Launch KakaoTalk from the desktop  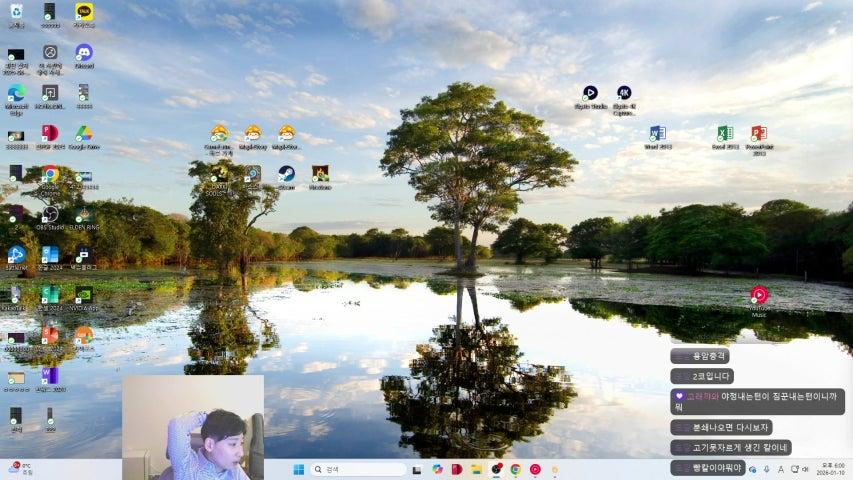tap(84, 15)
